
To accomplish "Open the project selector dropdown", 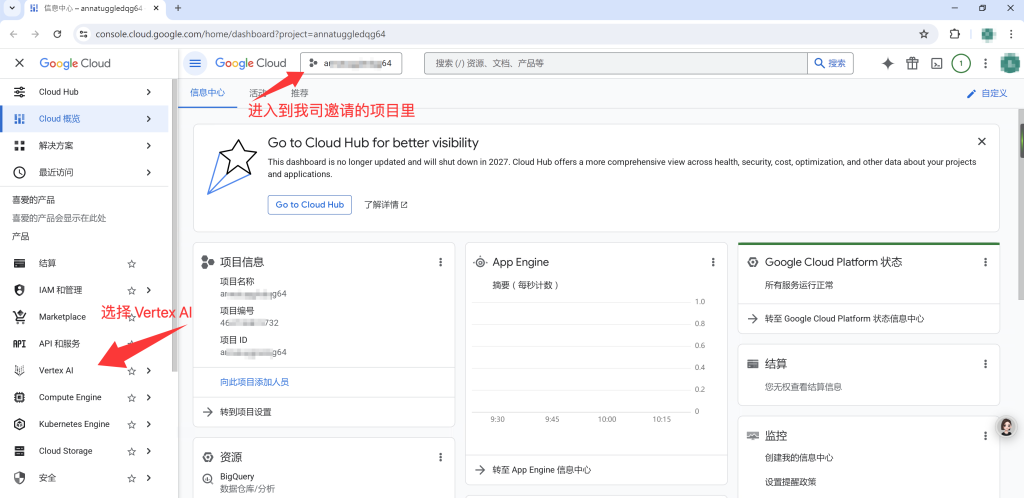I will 351,63.
